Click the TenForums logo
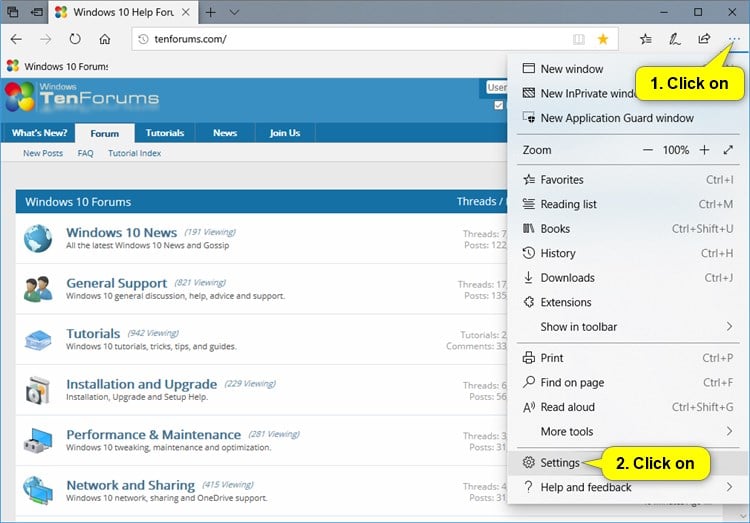The image size is (750, 523). pos(82,97)
